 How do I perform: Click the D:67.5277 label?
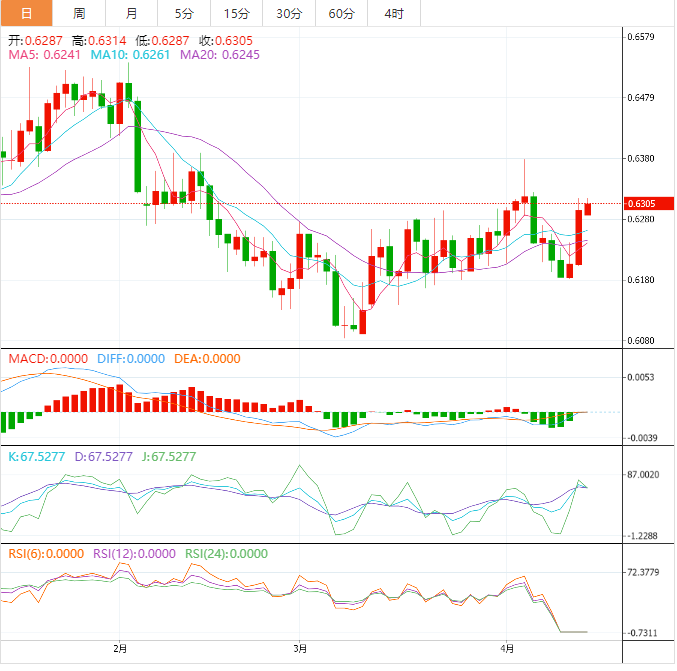pos(104,456)
